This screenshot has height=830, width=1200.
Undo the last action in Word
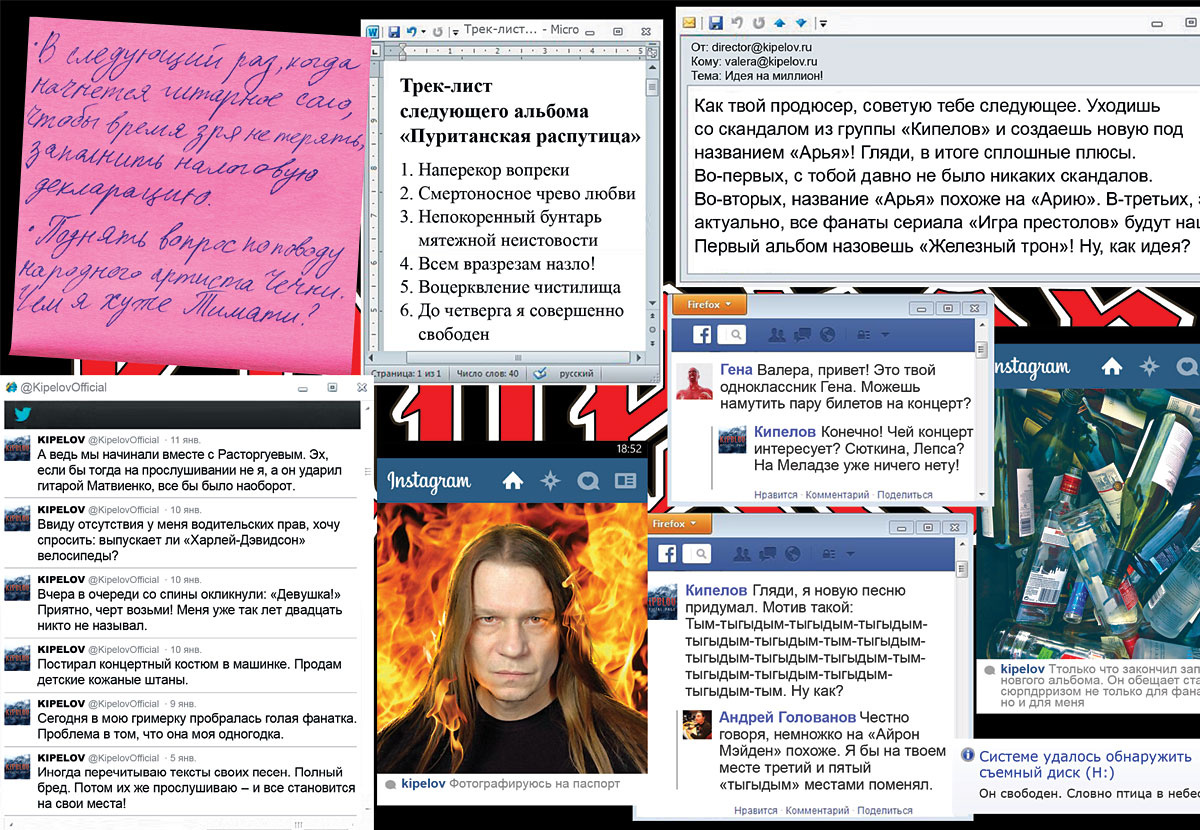(x=412, y=32)
